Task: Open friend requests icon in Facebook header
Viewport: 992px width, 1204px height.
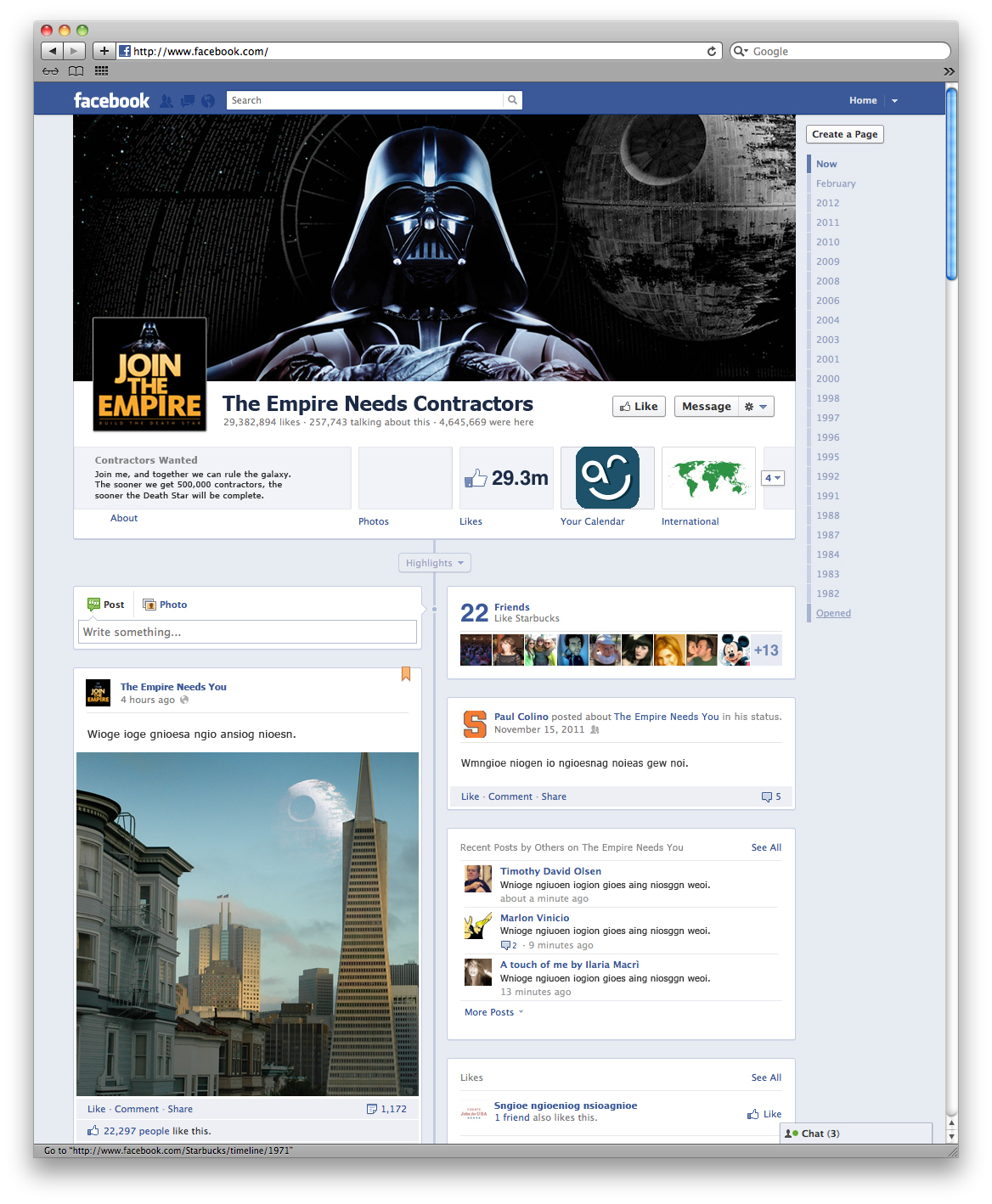Action: coord(166,100)
